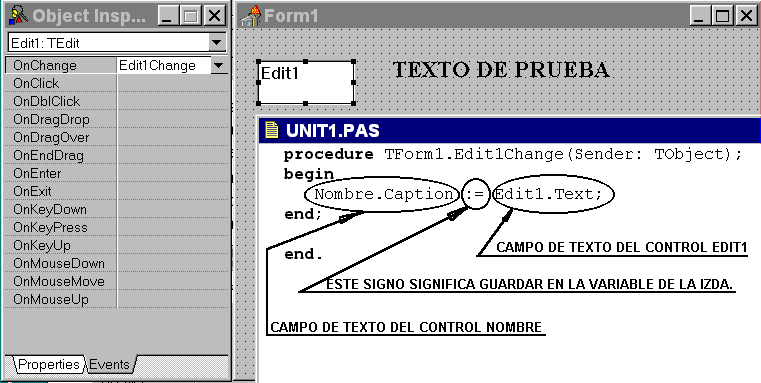Screen dimensions: 761x383
Task: Minimize the Object Inspector window
Action: click(168, 16)
